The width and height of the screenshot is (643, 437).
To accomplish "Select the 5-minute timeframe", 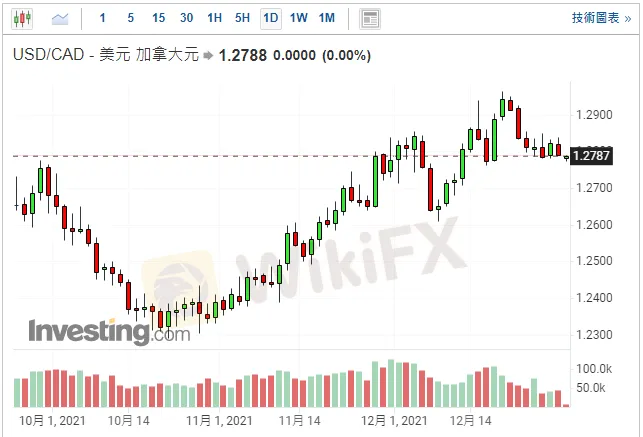I will point(130,18).
